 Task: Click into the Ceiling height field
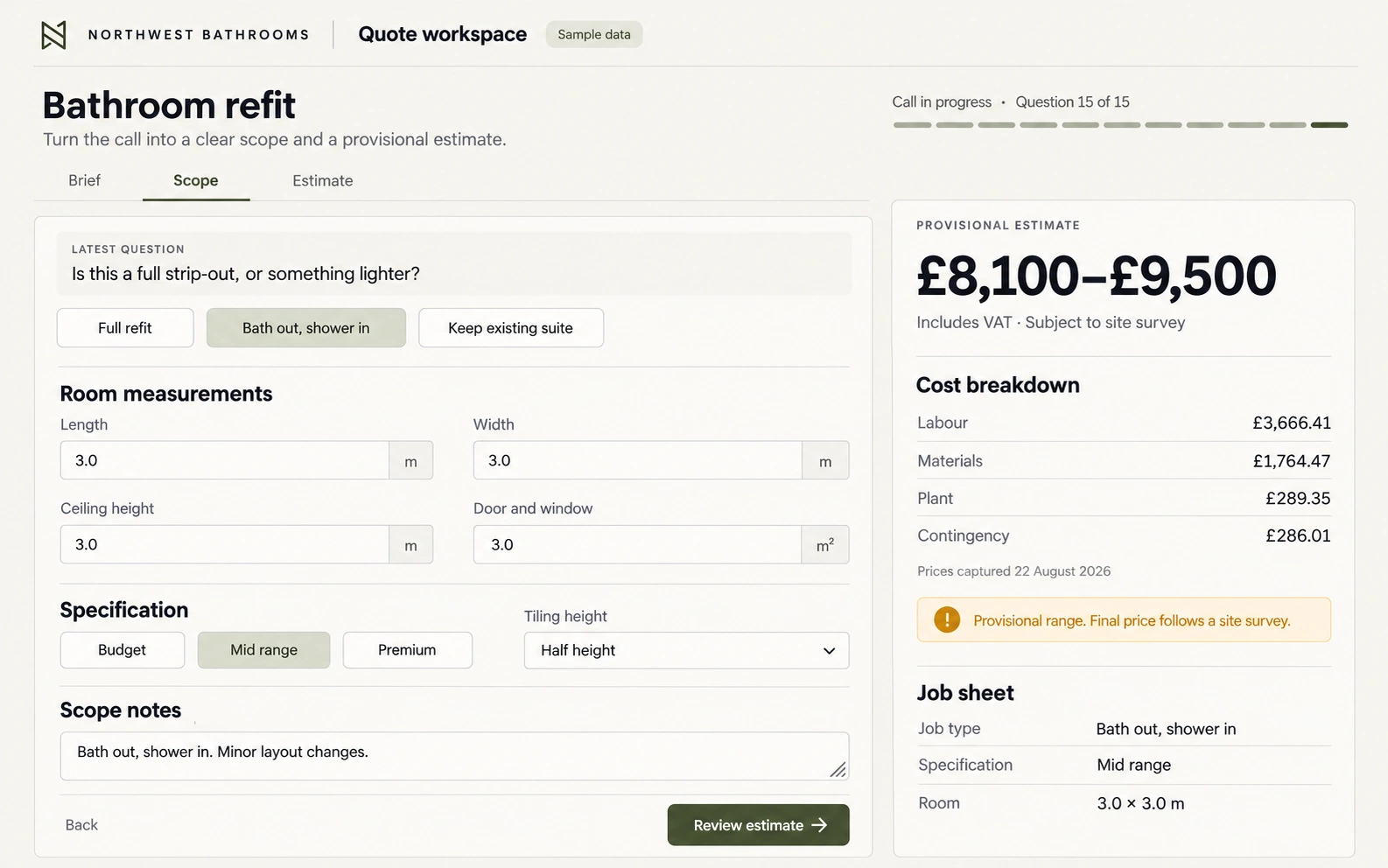[225, 544]
